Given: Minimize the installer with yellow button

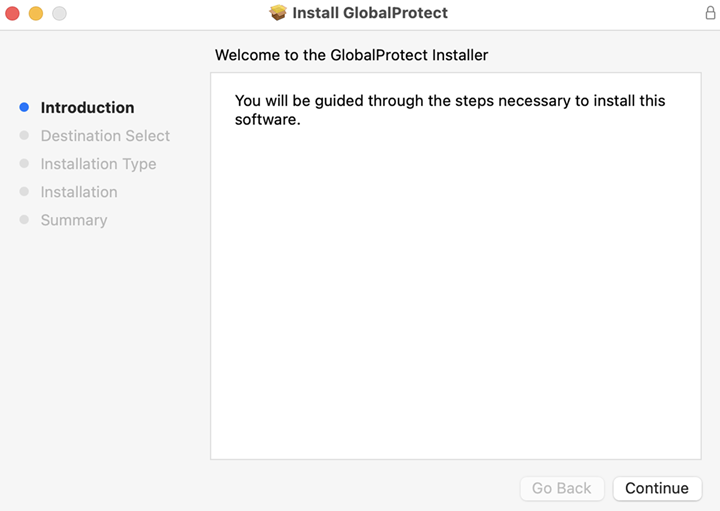Looking at the screenshot, I should [36, 13].
